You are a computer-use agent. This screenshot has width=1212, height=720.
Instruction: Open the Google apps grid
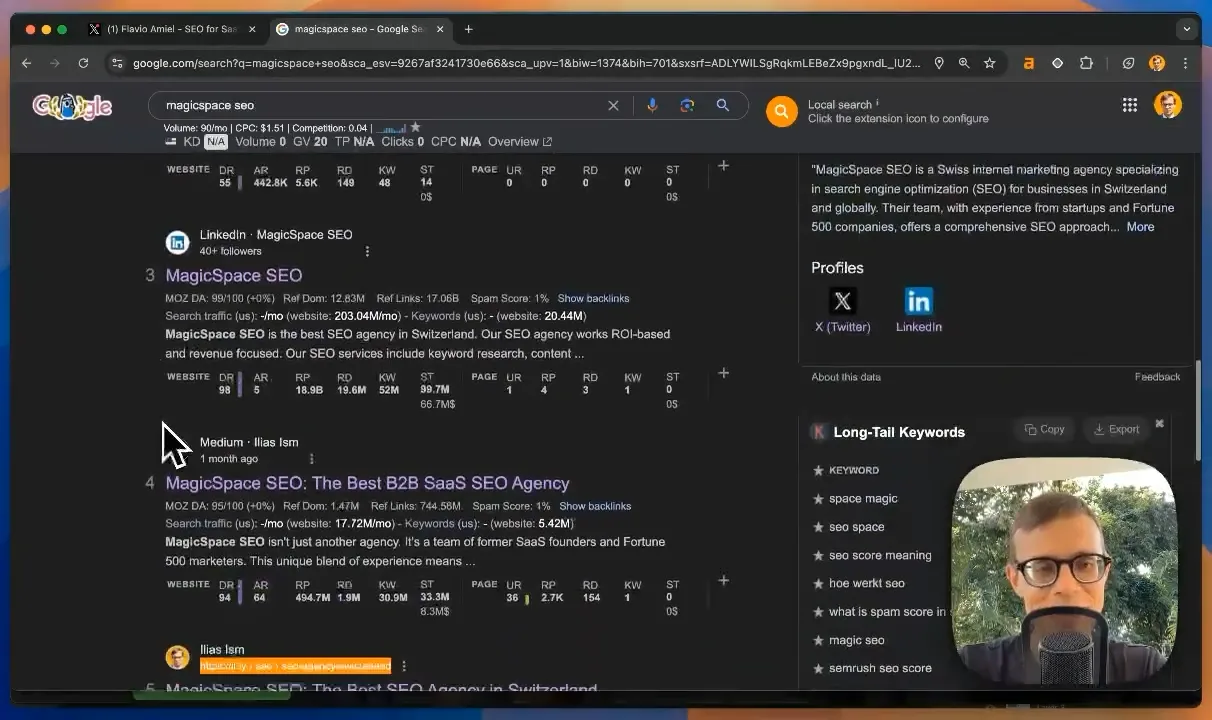pos(1130,105)
